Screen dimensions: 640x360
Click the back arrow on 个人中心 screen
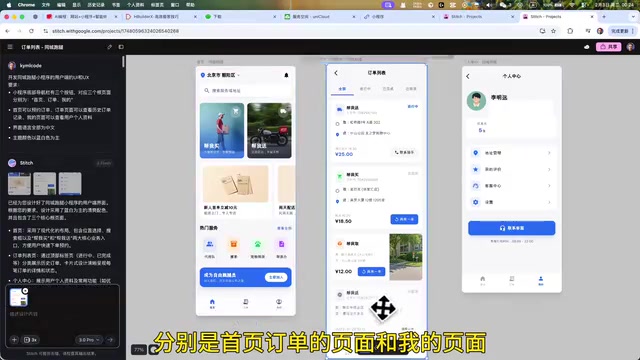[468, 76]
